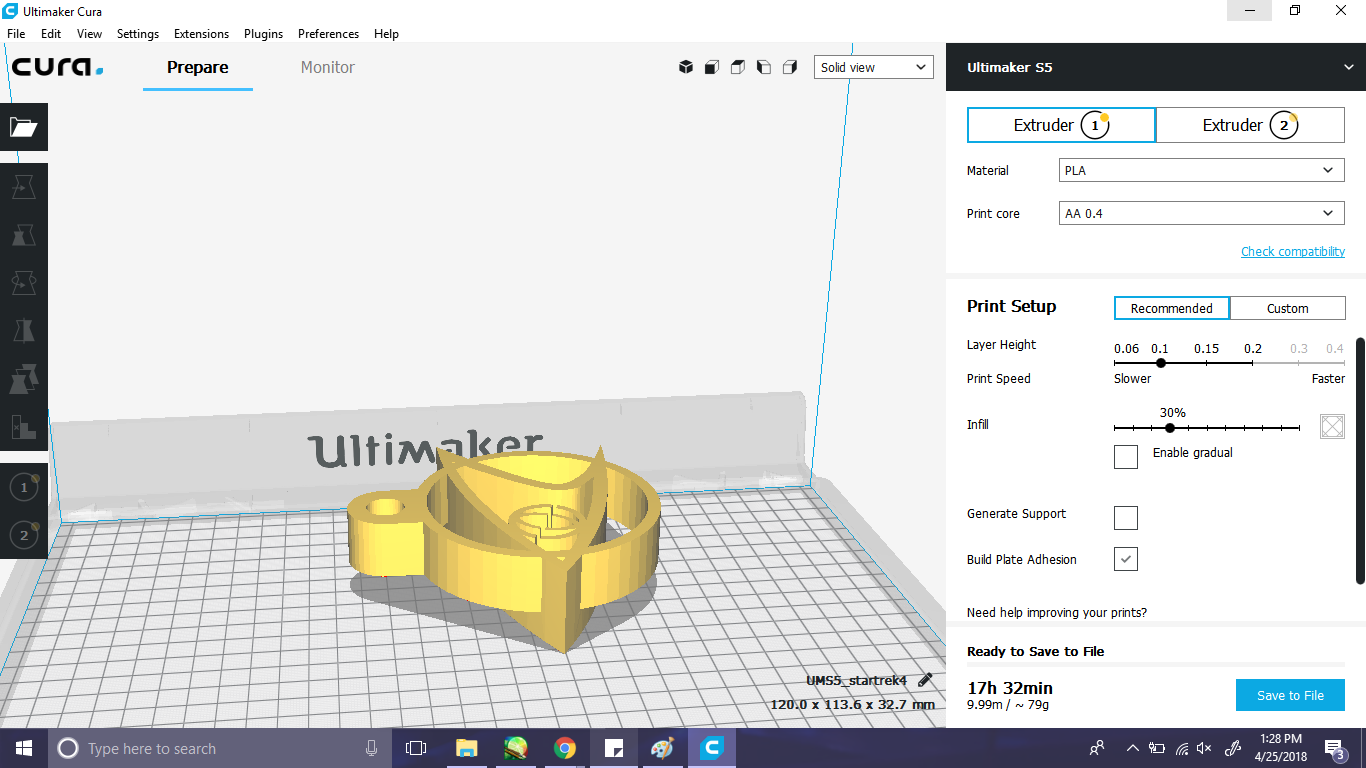Open the View menu

(x=89, y=33)
